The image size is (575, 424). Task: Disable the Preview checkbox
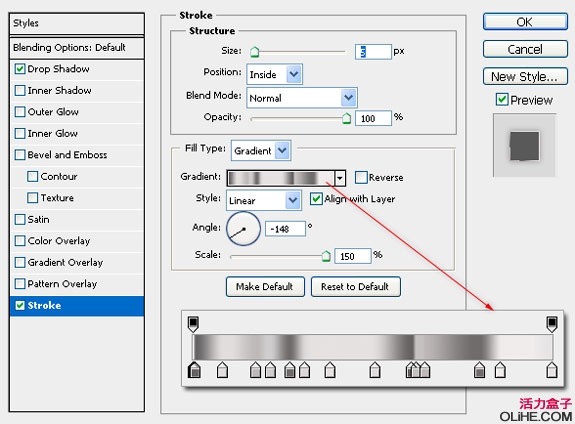(502, 99)
